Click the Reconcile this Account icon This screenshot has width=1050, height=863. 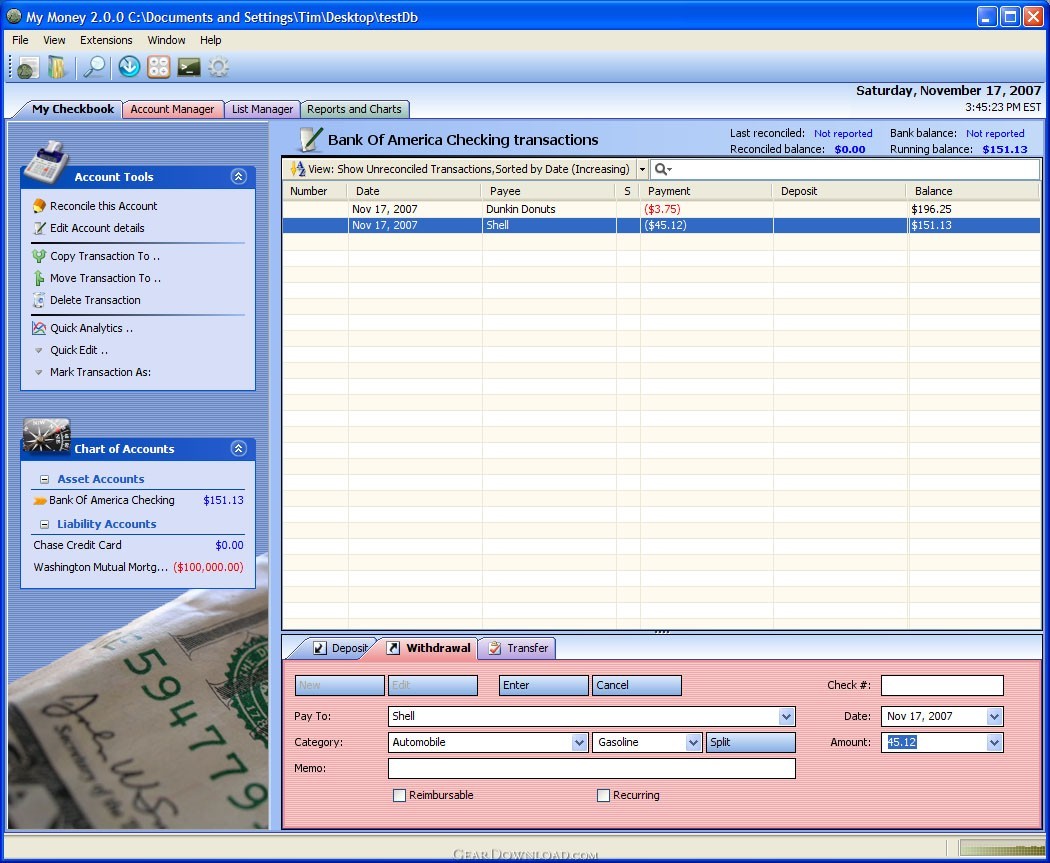[x=39, y=206]
